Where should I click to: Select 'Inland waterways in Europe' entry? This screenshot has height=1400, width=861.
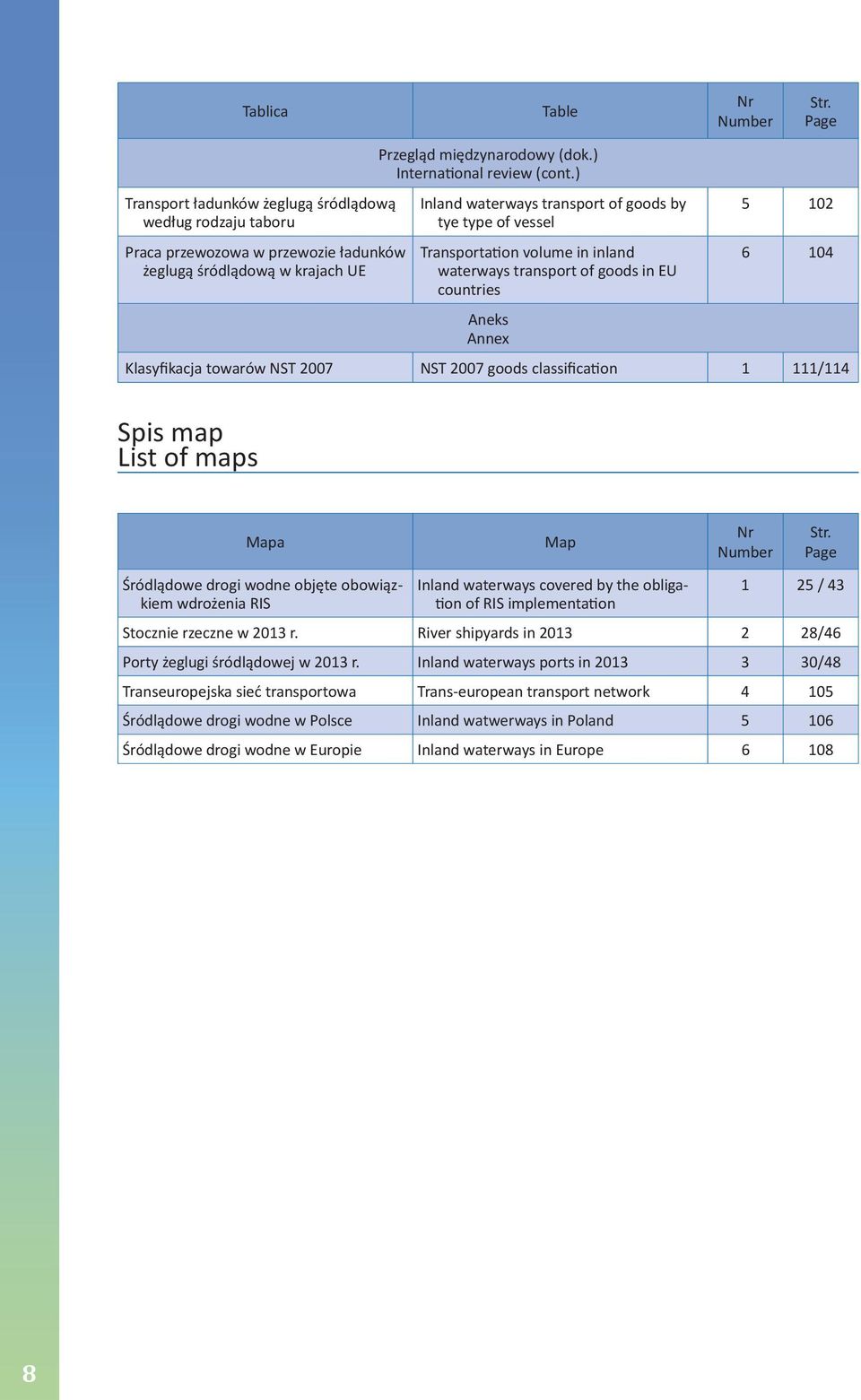click(x=509, y=750)
